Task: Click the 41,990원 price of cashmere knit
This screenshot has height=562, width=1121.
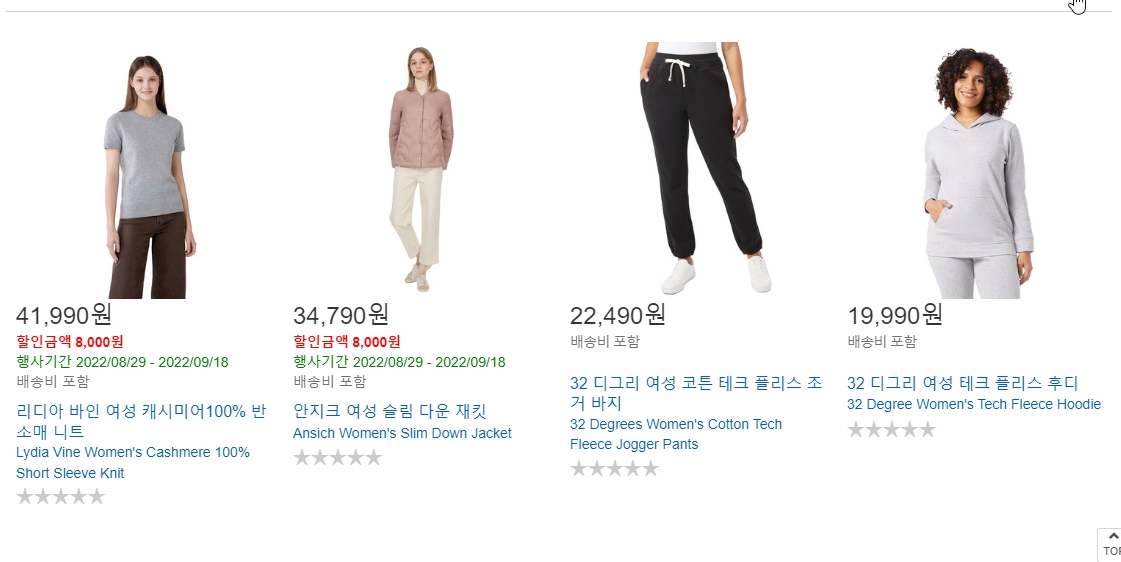Action: [64, 315]
